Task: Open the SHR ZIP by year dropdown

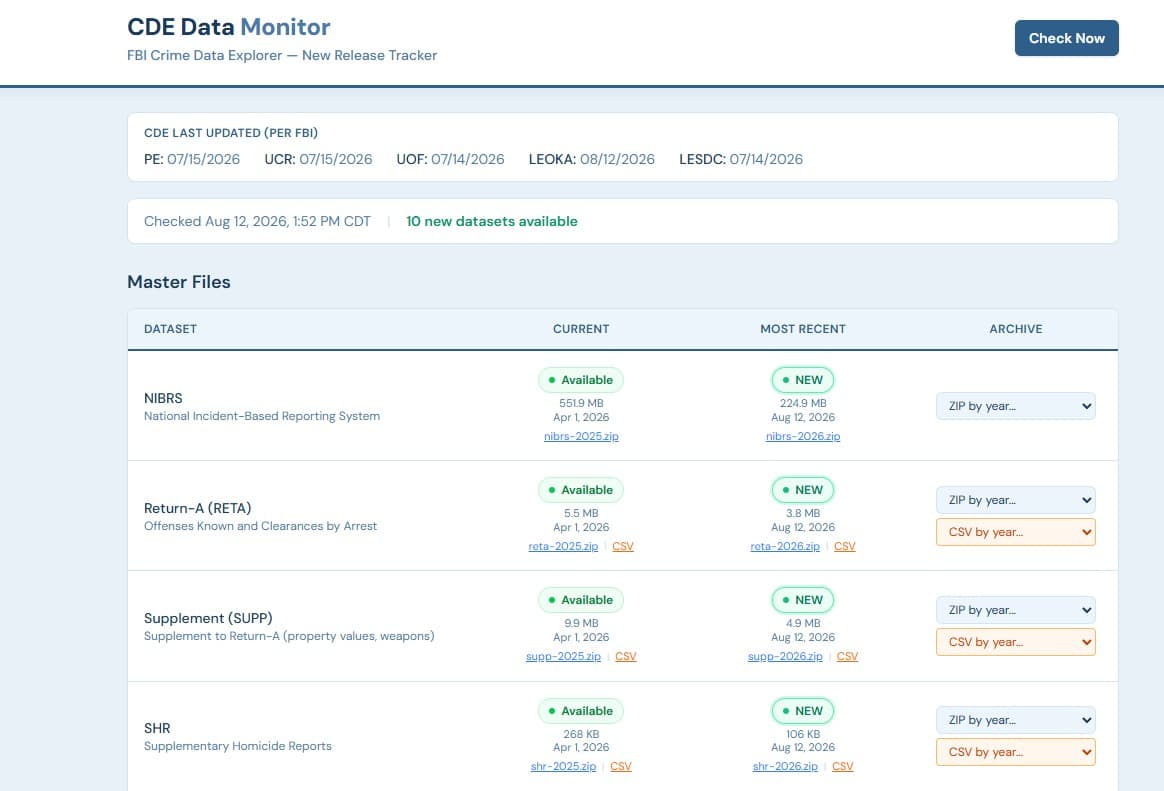Action: 1016,720
